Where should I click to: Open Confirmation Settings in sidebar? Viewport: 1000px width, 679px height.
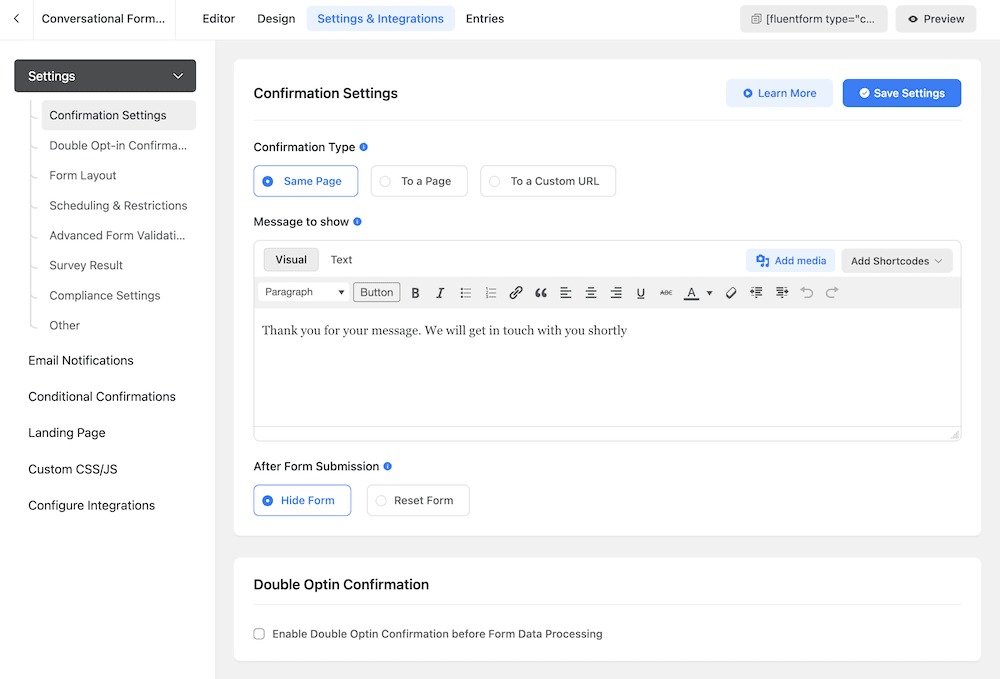pyautogui.click(x=119, y=115)
